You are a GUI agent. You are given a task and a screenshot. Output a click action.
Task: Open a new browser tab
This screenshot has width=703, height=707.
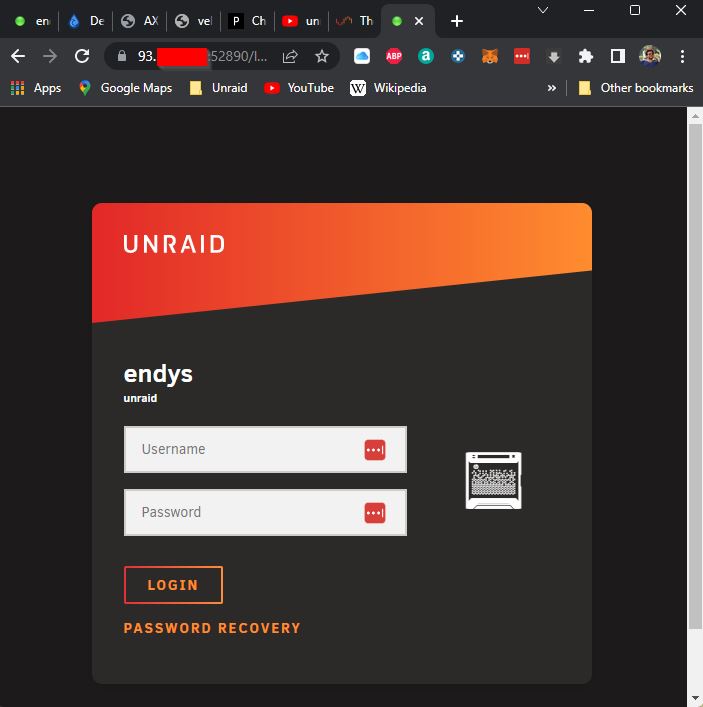[457, 21]
